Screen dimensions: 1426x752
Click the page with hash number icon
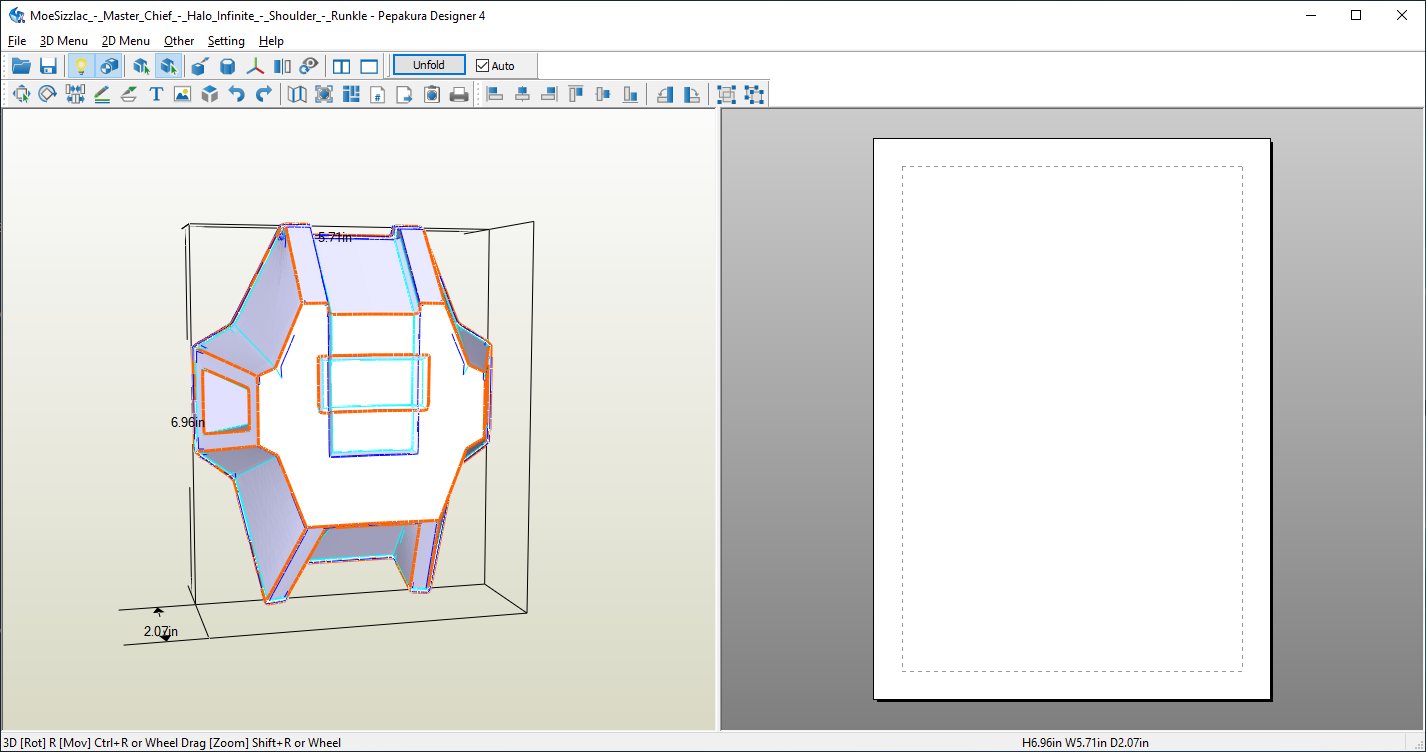[378, 94]
